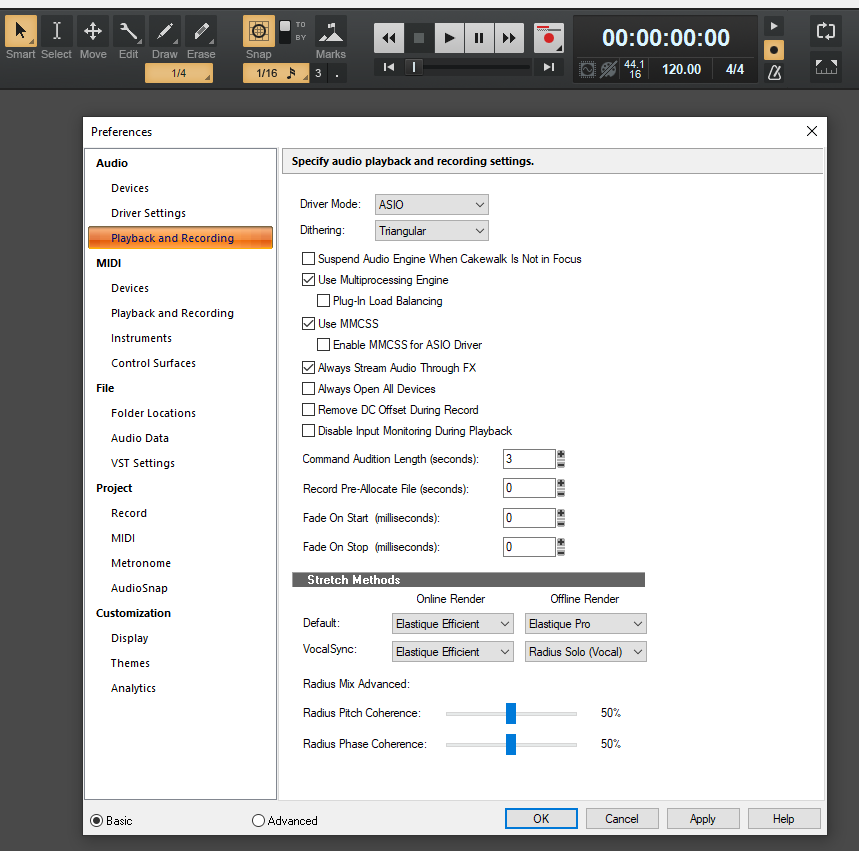Open the Metronome preferences page
This screenshot has width=859, height=851.
[x=141, y=563]
